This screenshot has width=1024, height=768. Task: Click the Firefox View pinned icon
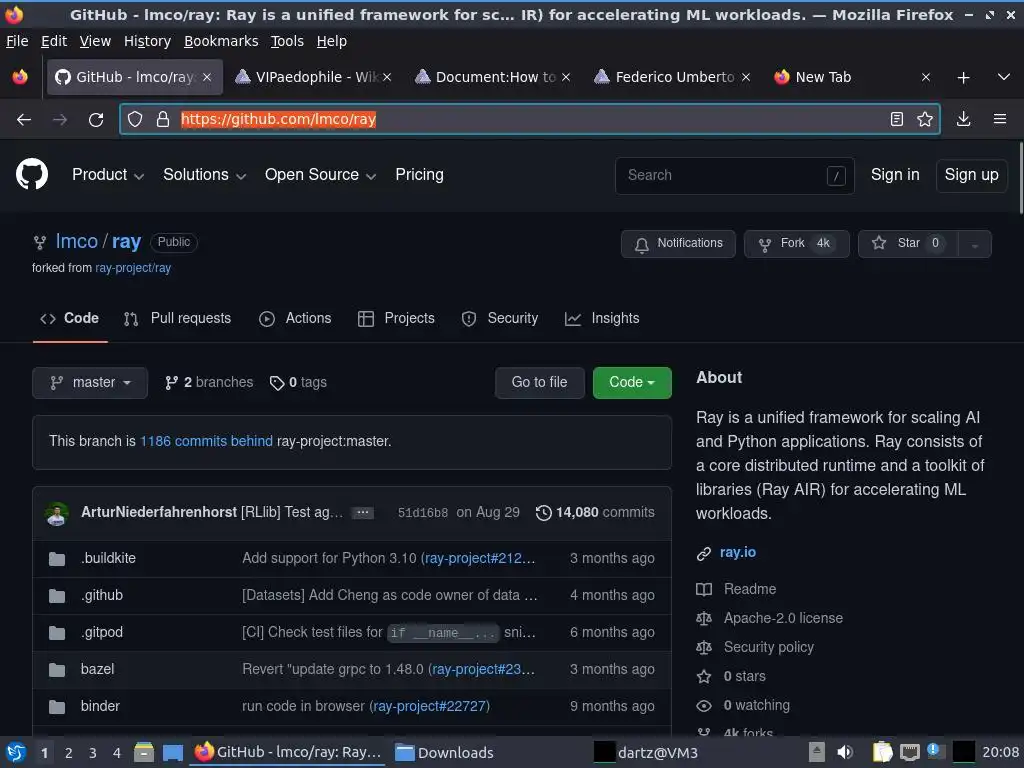pyautogui.click(x=20, y=77)
